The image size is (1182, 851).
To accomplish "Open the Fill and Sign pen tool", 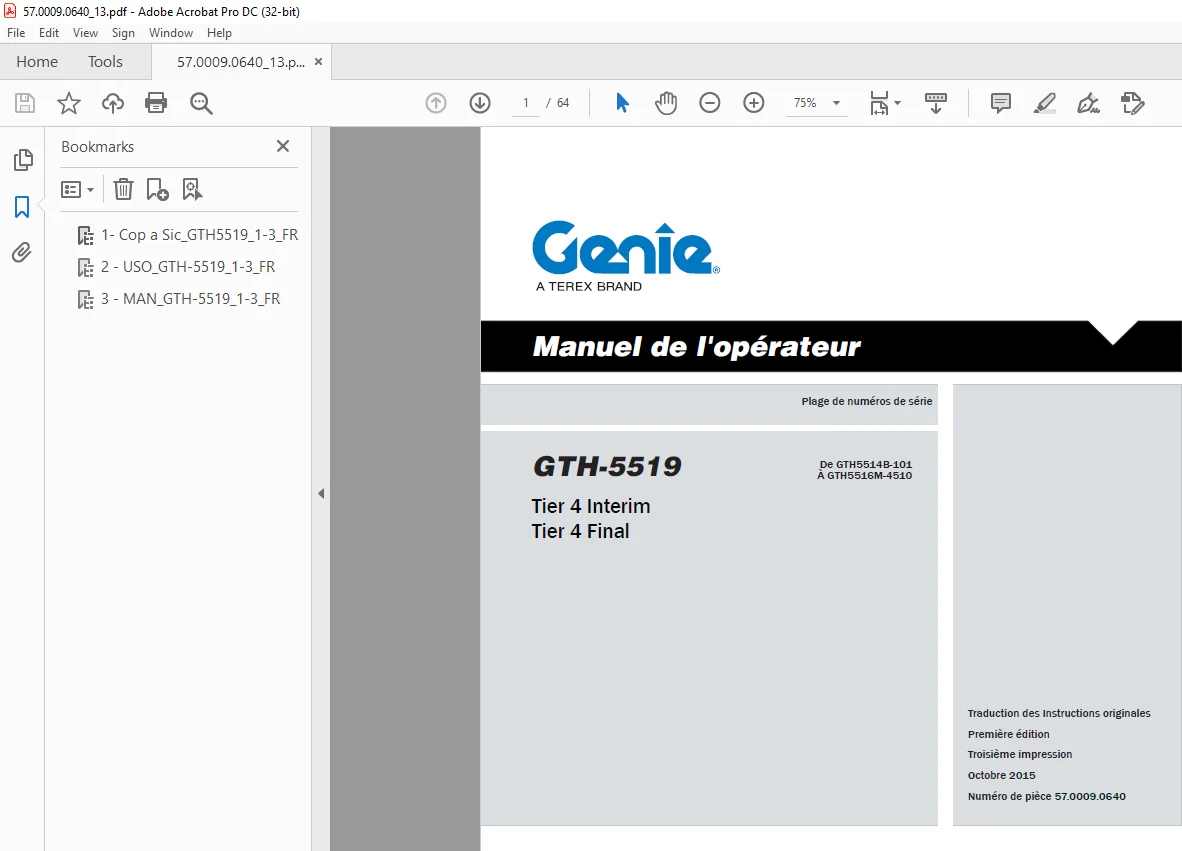I will (1089, 103).
